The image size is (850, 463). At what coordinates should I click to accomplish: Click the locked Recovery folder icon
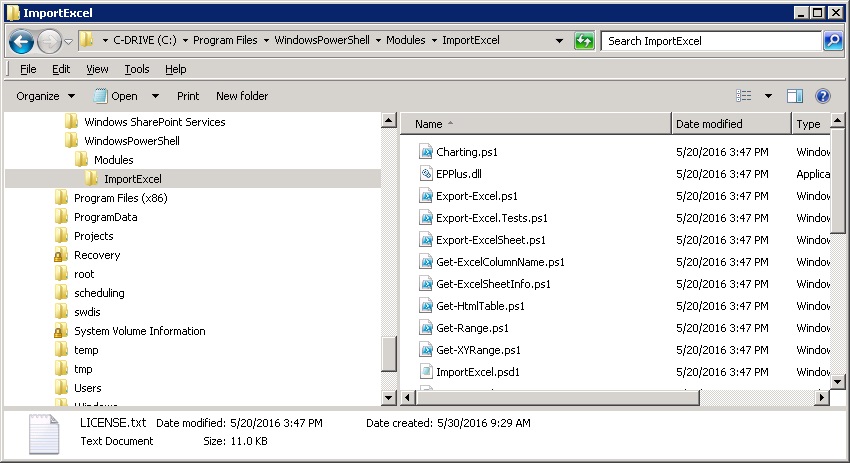(x=61, y=255)
